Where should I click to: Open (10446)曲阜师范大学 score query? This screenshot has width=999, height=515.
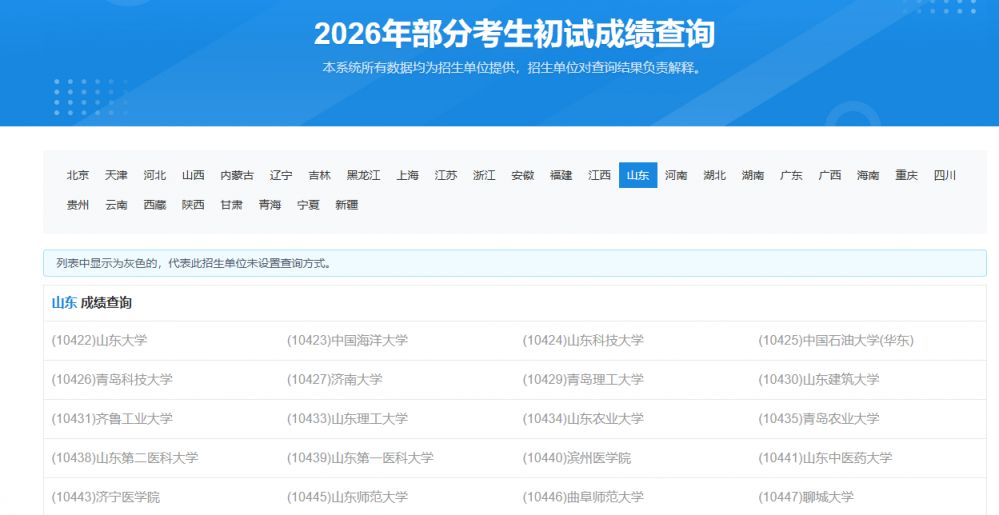point(583,497)
